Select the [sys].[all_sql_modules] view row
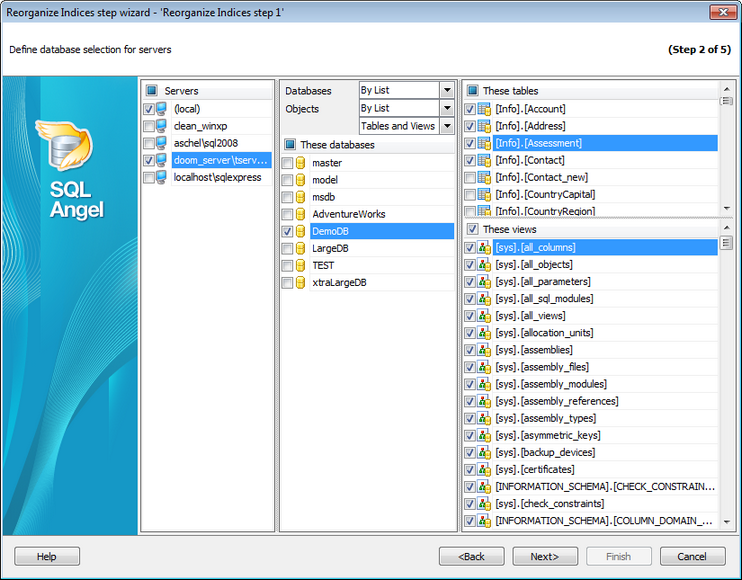The image size is (742, 580). pos(605,299)
